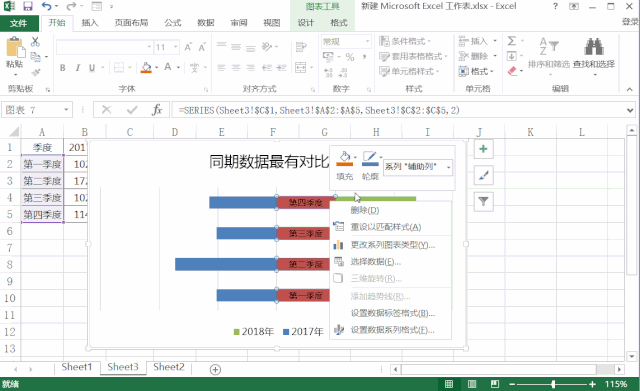Increase font size with larger A icon
This screenshot has height=391, width=640.
[x=188, y=47]
